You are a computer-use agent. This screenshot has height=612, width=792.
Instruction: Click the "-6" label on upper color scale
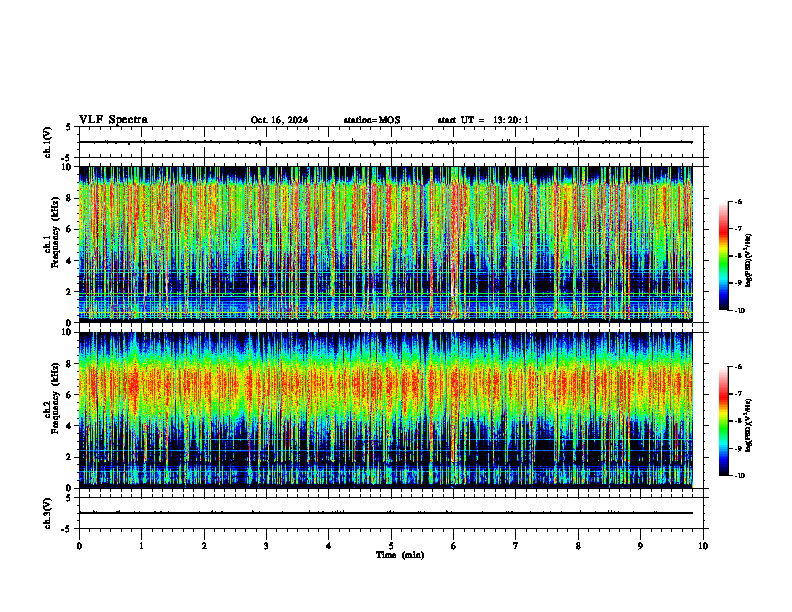coord(738,201)
